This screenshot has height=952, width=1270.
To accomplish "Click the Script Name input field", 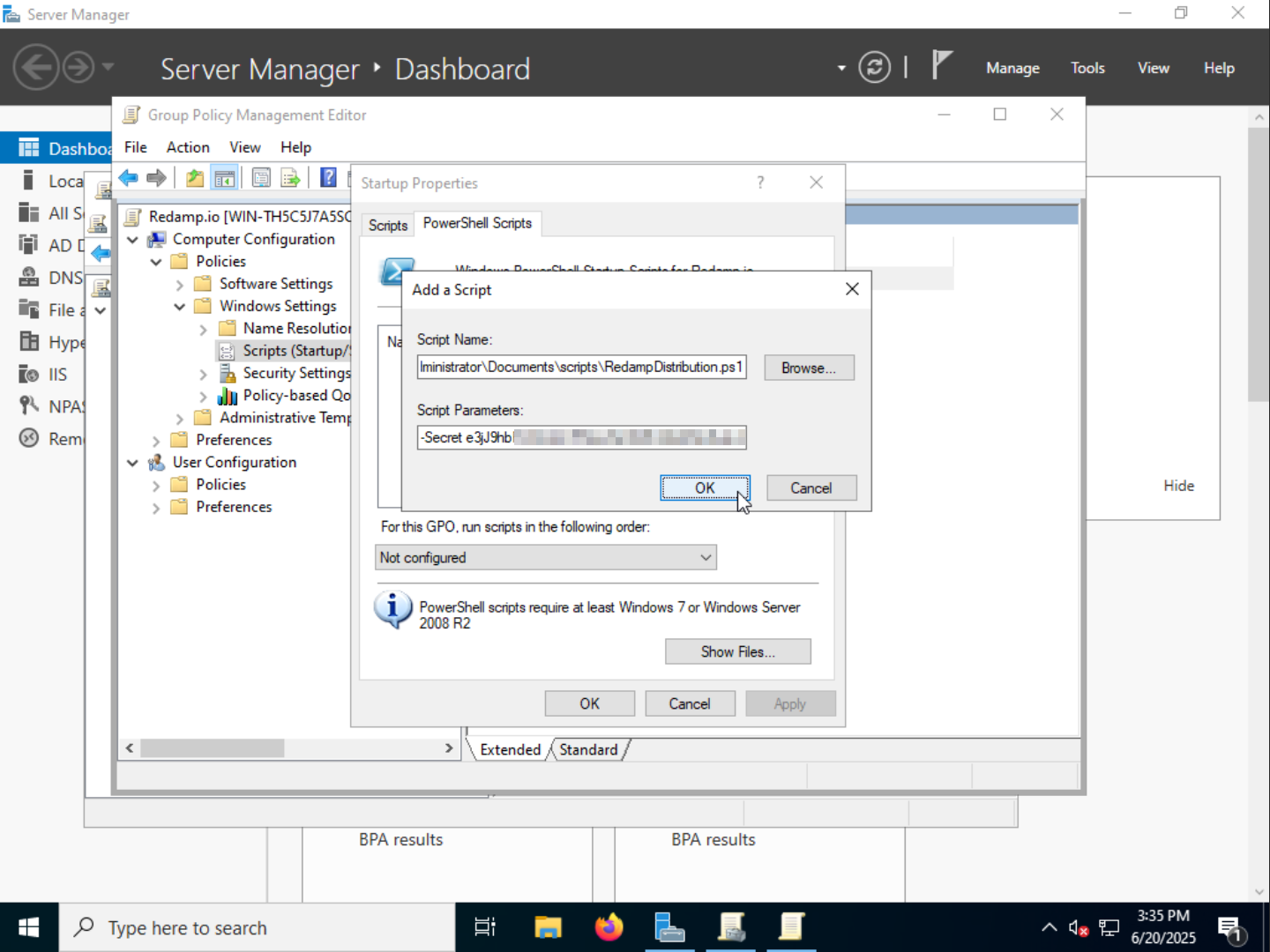I will (x=582, y=367).
